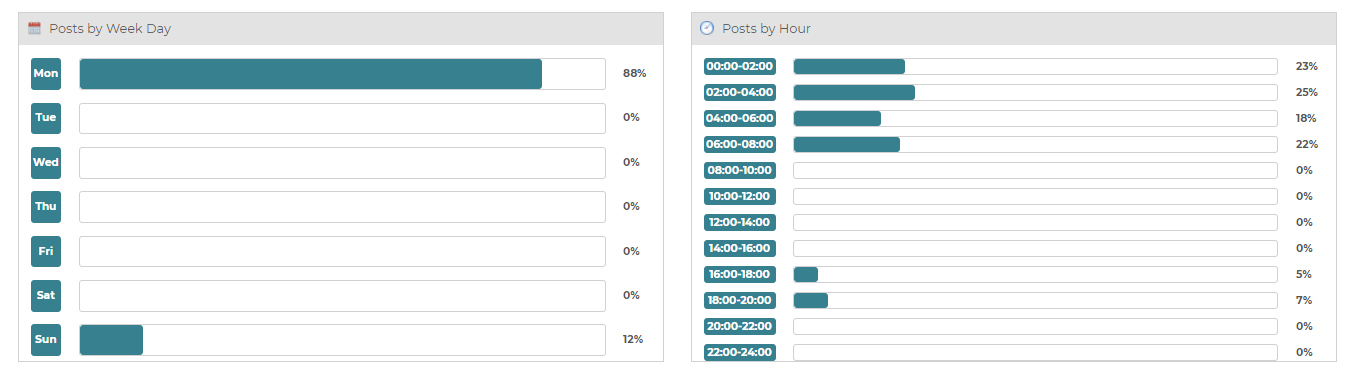Click the Sat day badge
This screenshot has width=1348, height=372.
(x=46, y=296)
